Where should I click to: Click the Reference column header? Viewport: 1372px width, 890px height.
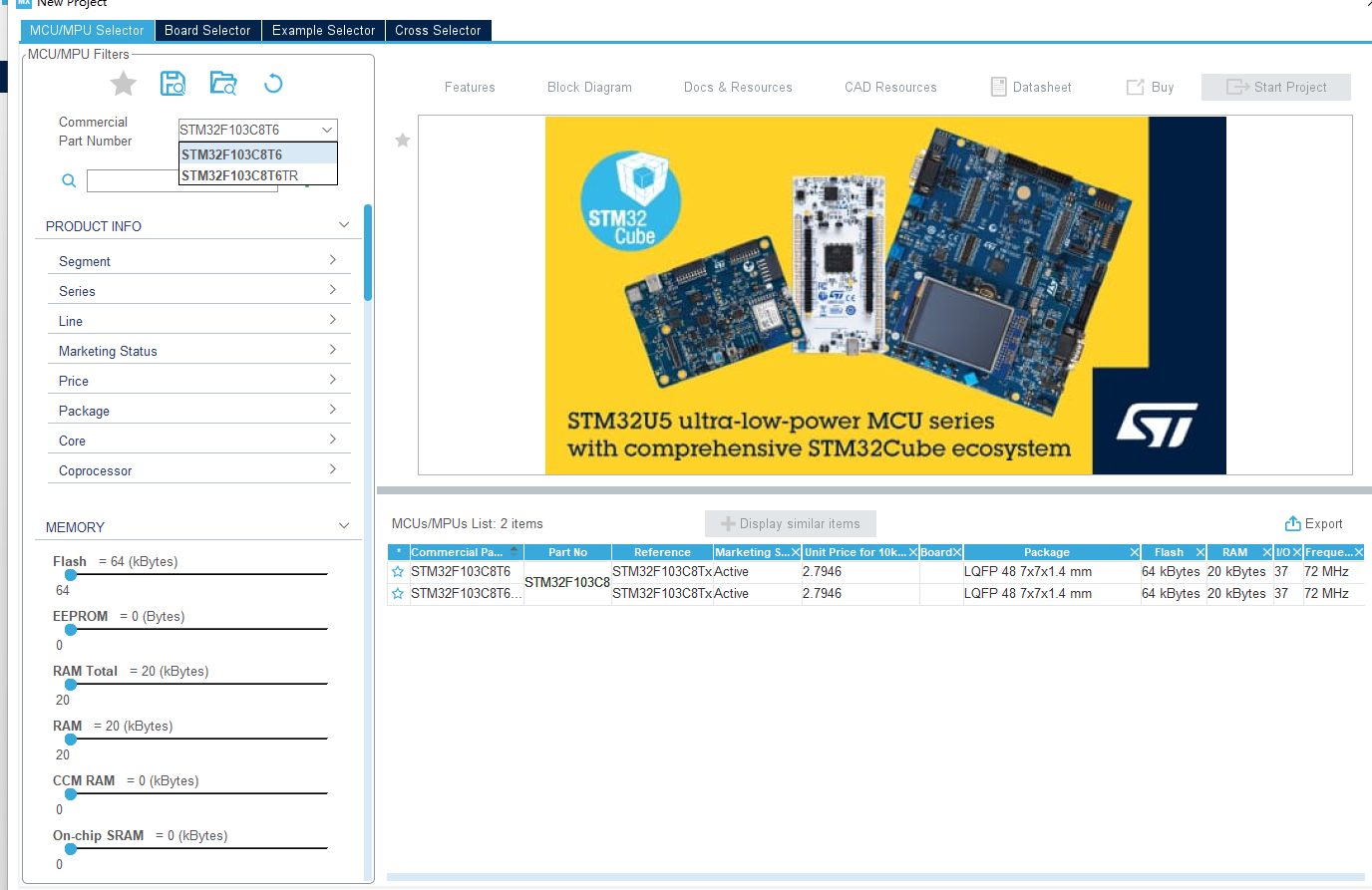(x=662, y=552)
